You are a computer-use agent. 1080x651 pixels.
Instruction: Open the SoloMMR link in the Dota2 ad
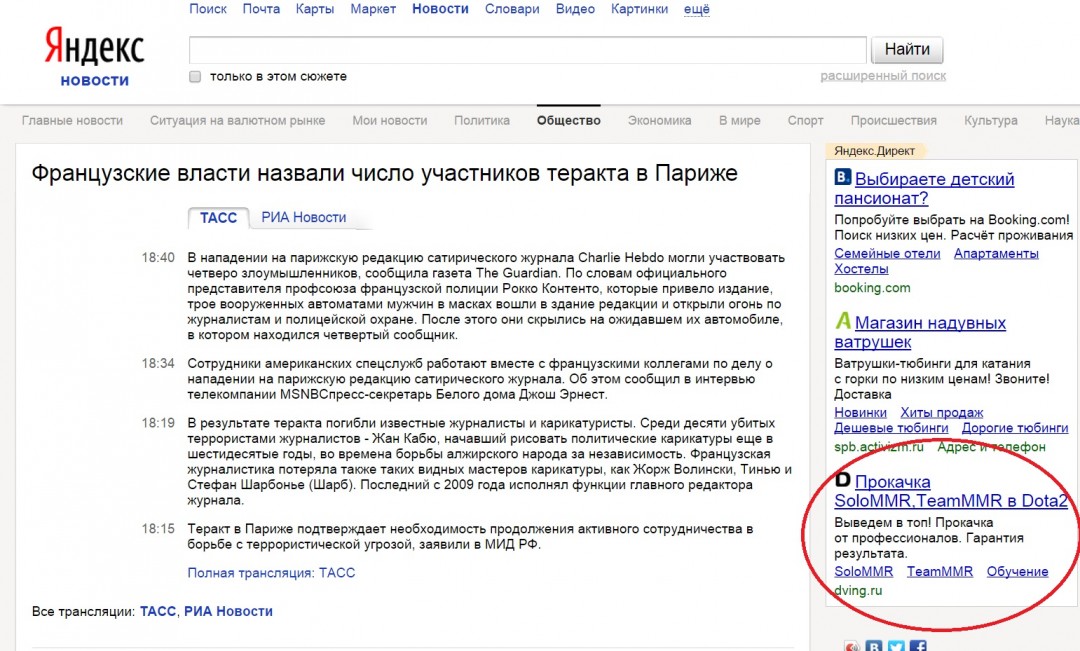point(862,570)
